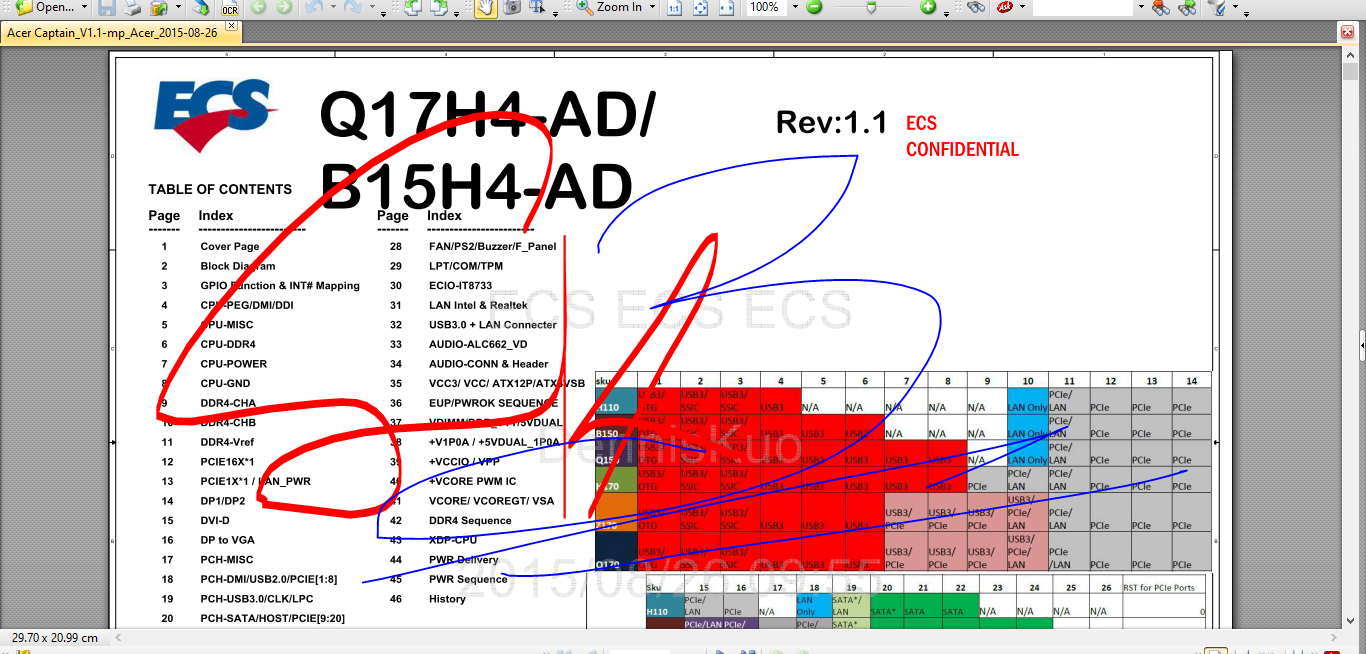This screenshot has width=1366, height=654.
Task: Open Find with the binoculars icon
Action: click(976, 7)
